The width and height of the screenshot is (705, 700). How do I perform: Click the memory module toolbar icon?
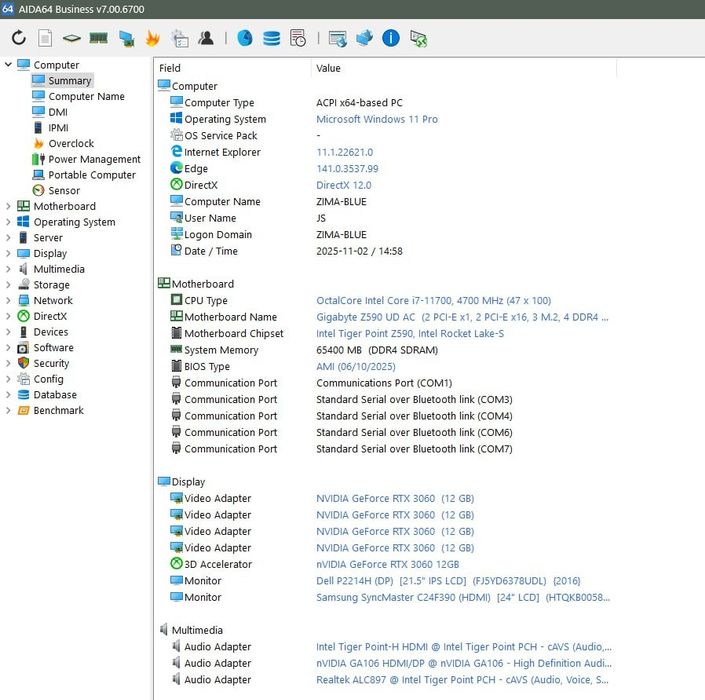(x=98, y=38)
